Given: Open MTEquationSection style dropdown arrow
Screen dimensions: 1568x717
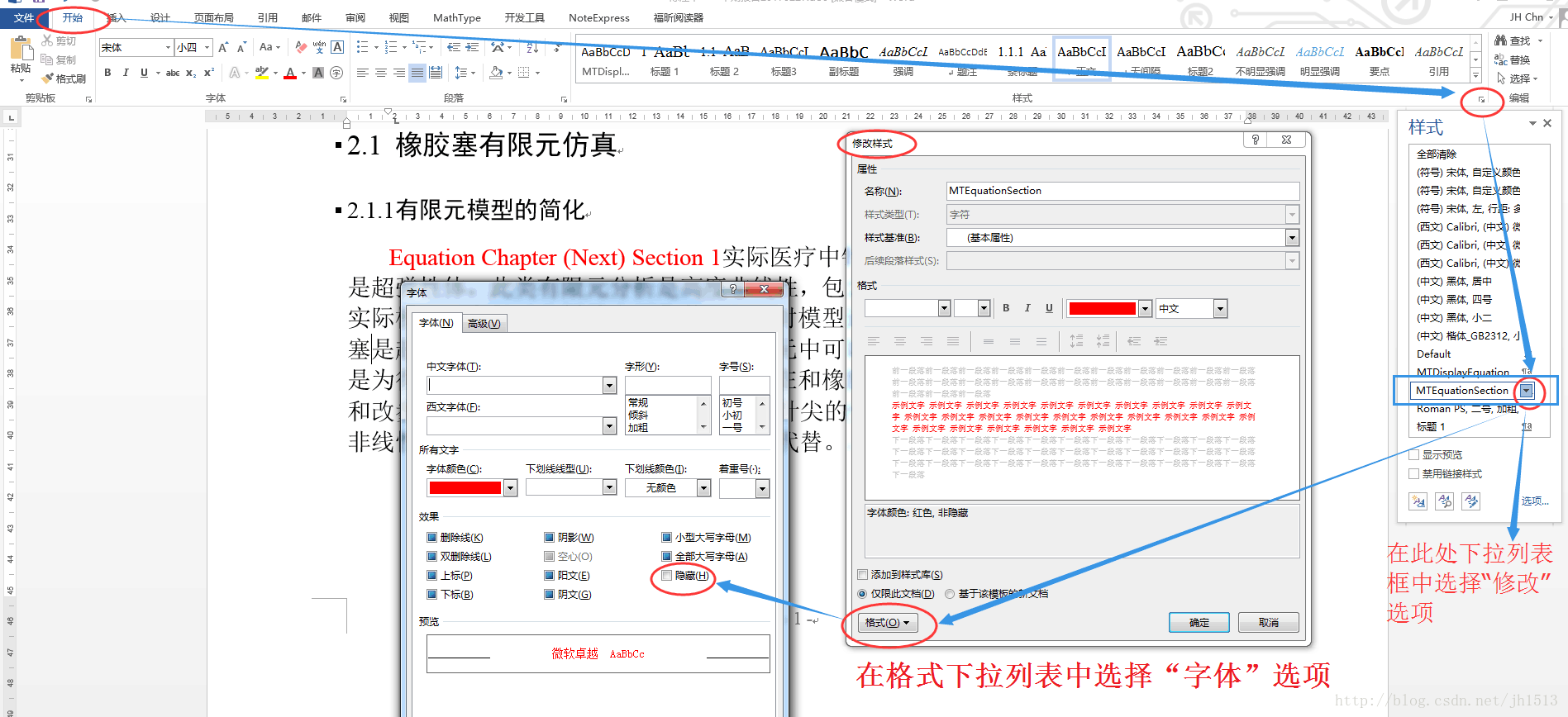Looking at the screenshot, I should [x=1526, y=391].
